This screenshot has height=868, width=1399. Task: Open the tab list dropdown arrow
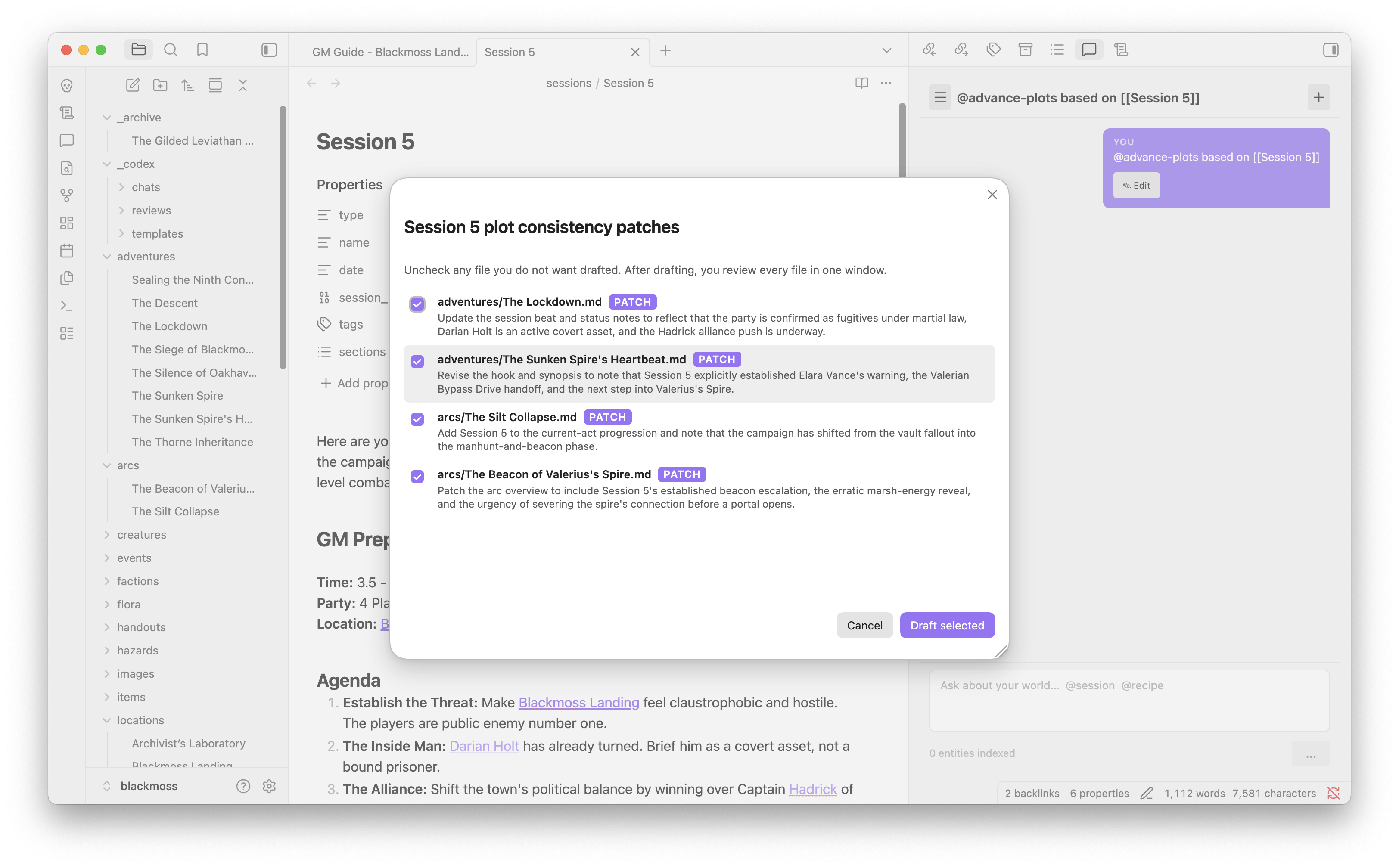887,50
